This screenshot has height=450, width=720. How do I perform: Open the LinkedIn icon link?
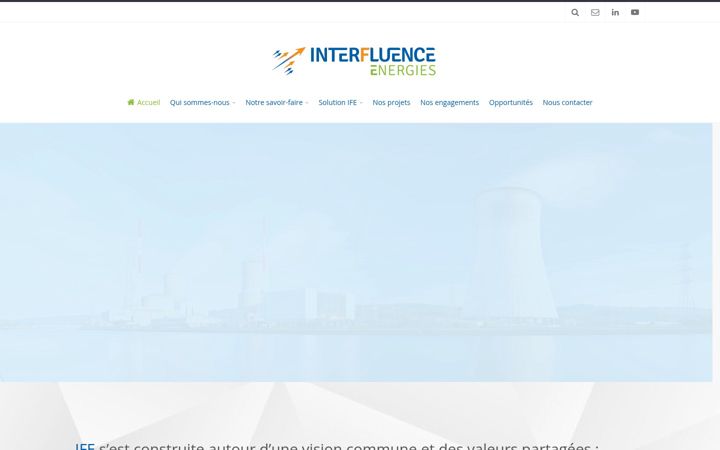(615, 12)
